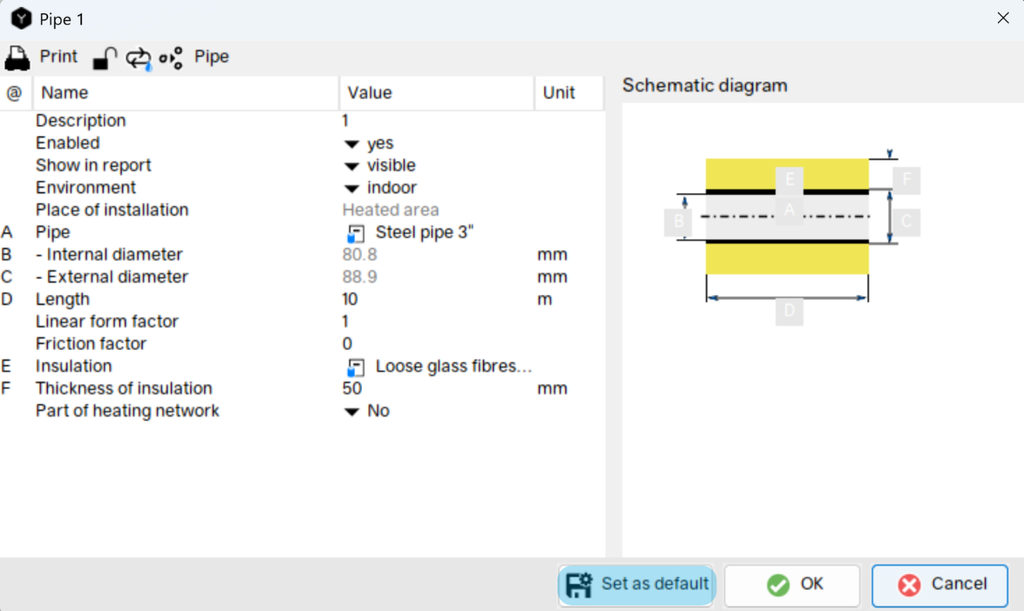The height and width of the screenshot is (611, 1024).
Task: Click the Cancel button
Action: pyautogui.click(x=940, y=584)
